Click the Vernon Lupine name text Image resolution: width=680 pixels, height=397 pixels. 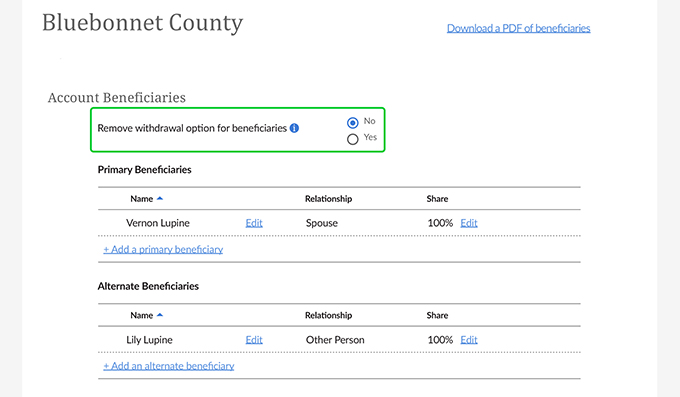pos(158,223)
